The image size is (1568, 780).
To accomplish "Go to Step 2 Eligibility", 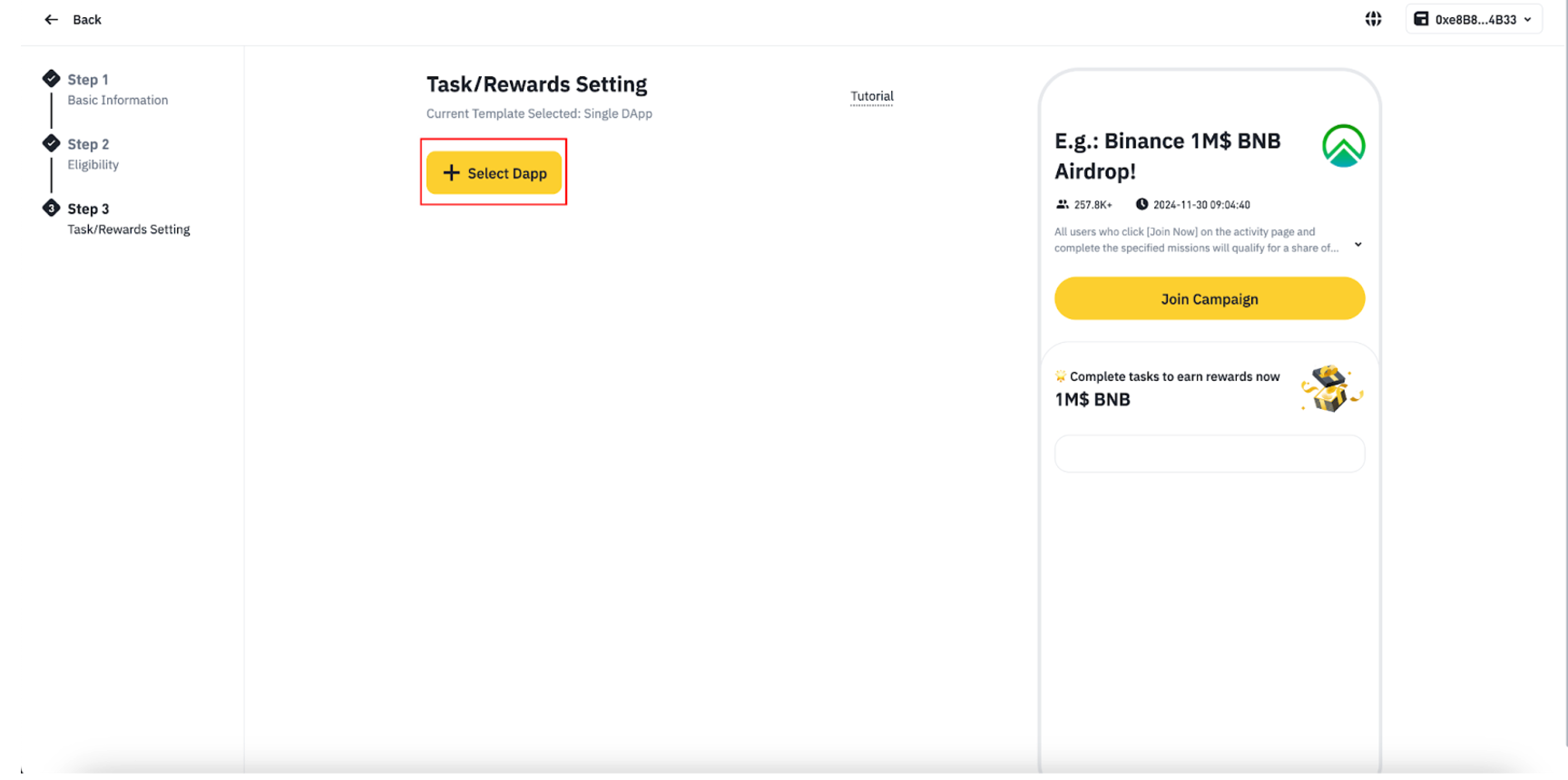I will tap(93, 154).
